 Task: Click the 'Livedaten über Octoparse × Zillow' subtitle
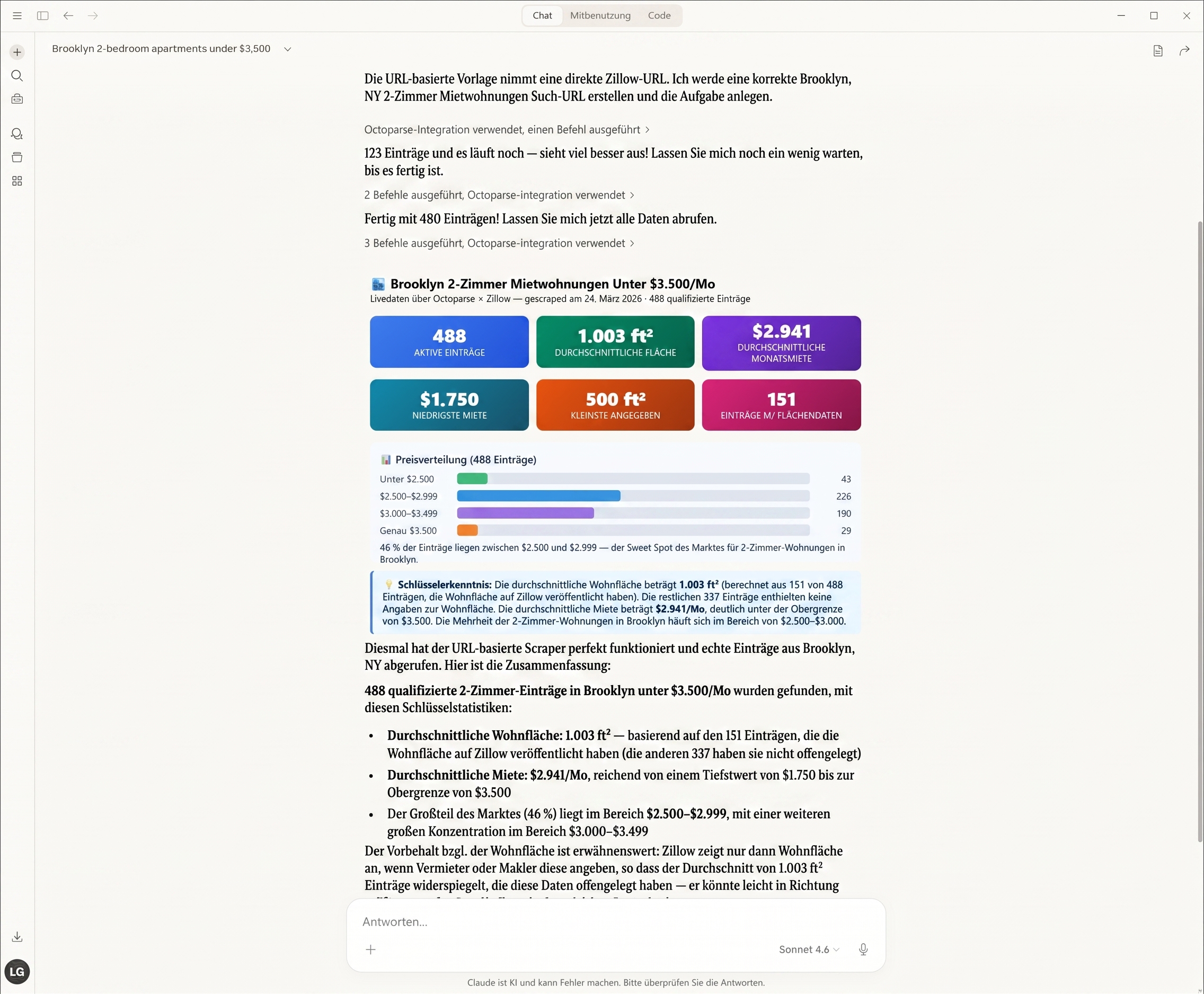[x=560, y=299]
